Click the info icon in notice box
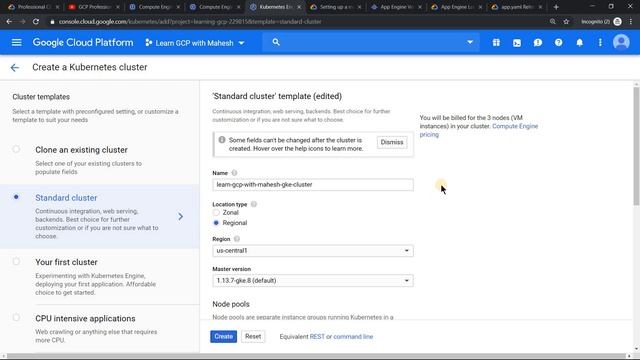The image size is (640, 360). point(222,140)
